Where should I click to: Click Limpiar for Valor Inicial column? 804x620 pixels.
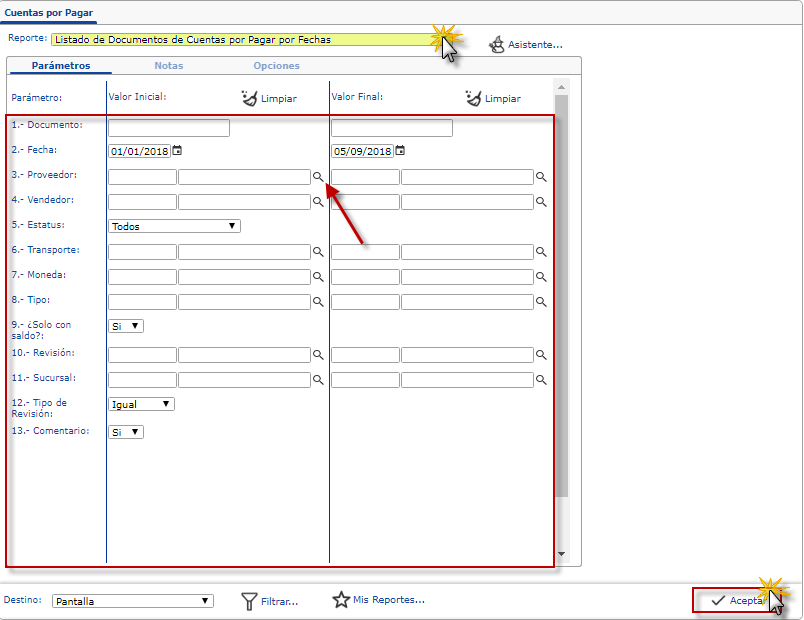pos(269,98)
